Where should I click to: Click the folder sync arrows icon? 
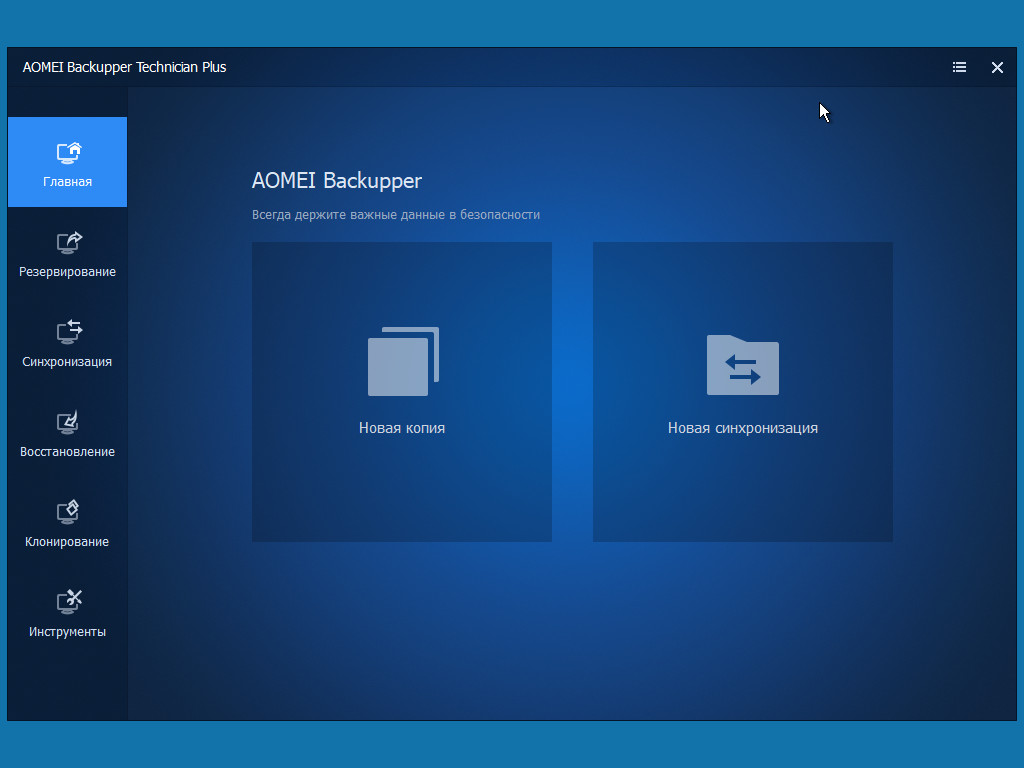coord(743,365)
